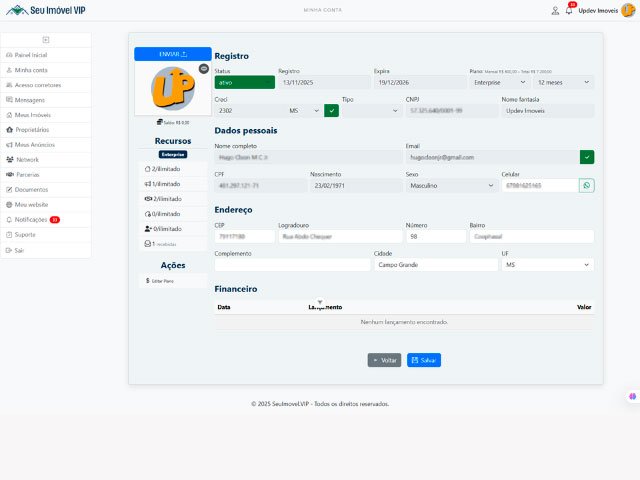Open the Status dropdown showing ativo
Viewport: 640px width, 480px height.
(244, 83)
